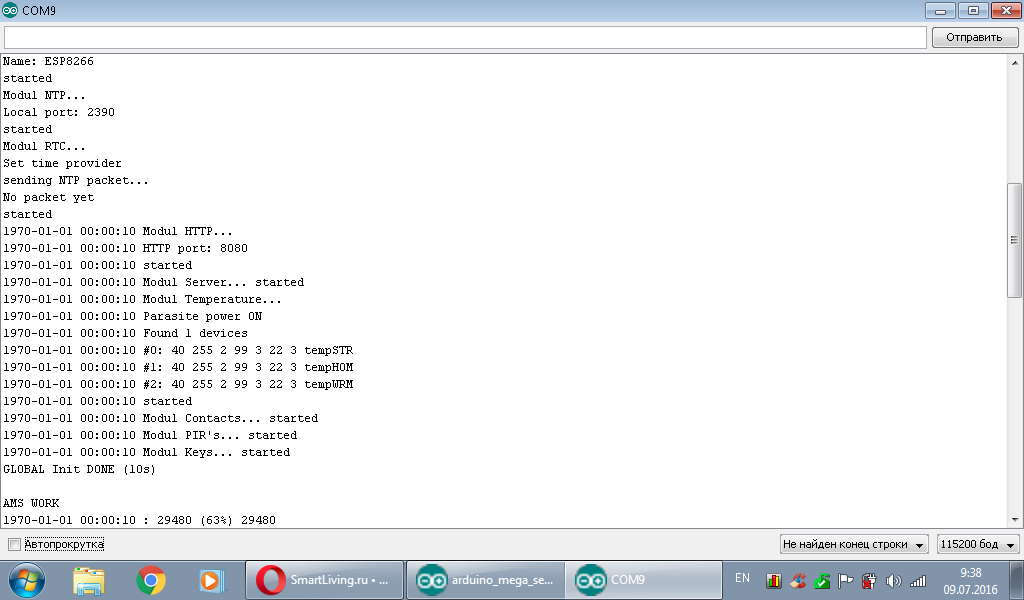Click the bar-graph monitor tray icon
This screenshot has width=1024, height=600.
click(x=772, y=580)
